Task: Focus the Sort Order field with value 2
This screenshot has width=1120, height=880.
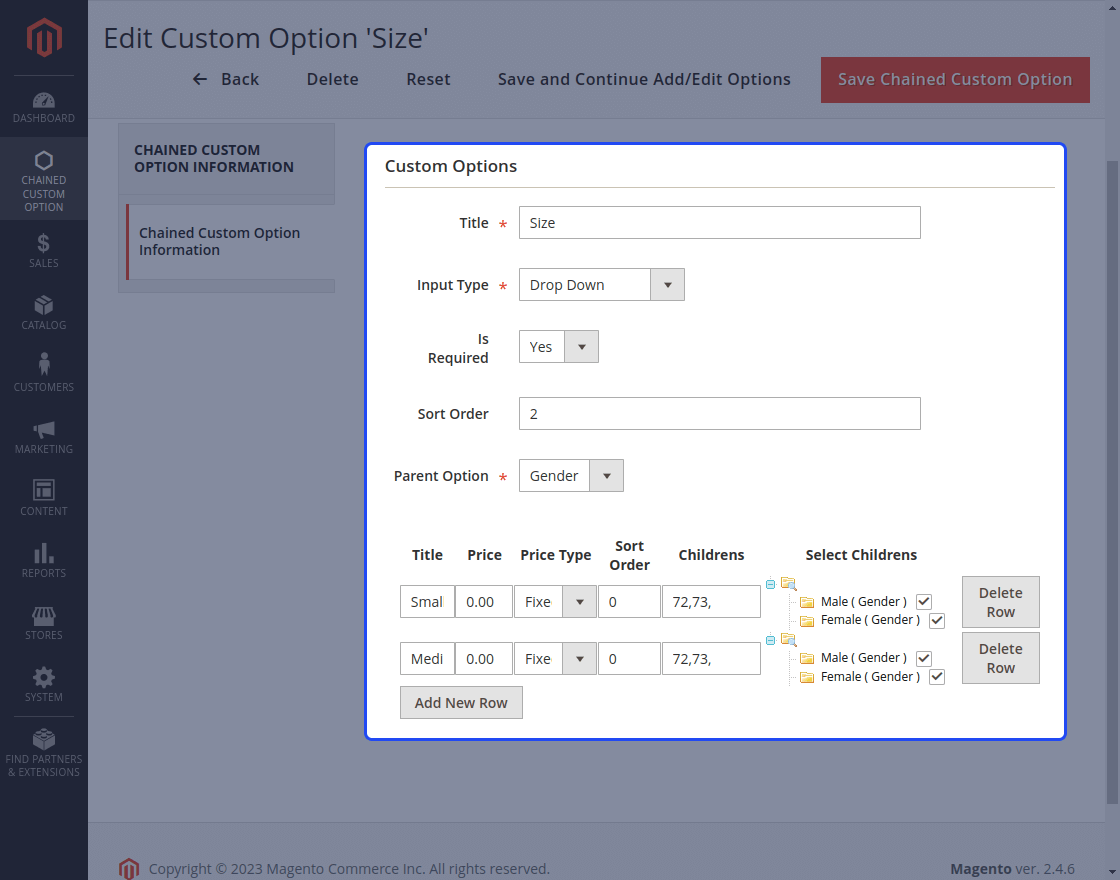Action: coord(720,414)
